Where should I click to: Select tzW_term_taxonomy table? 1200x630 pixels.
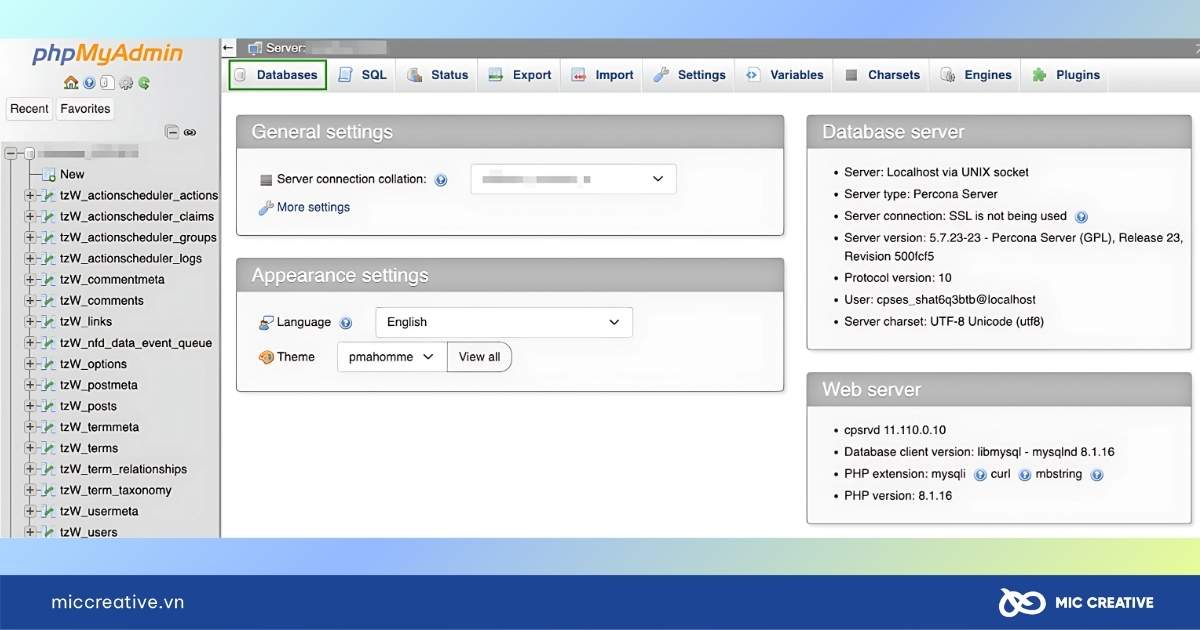click(116, 490)
